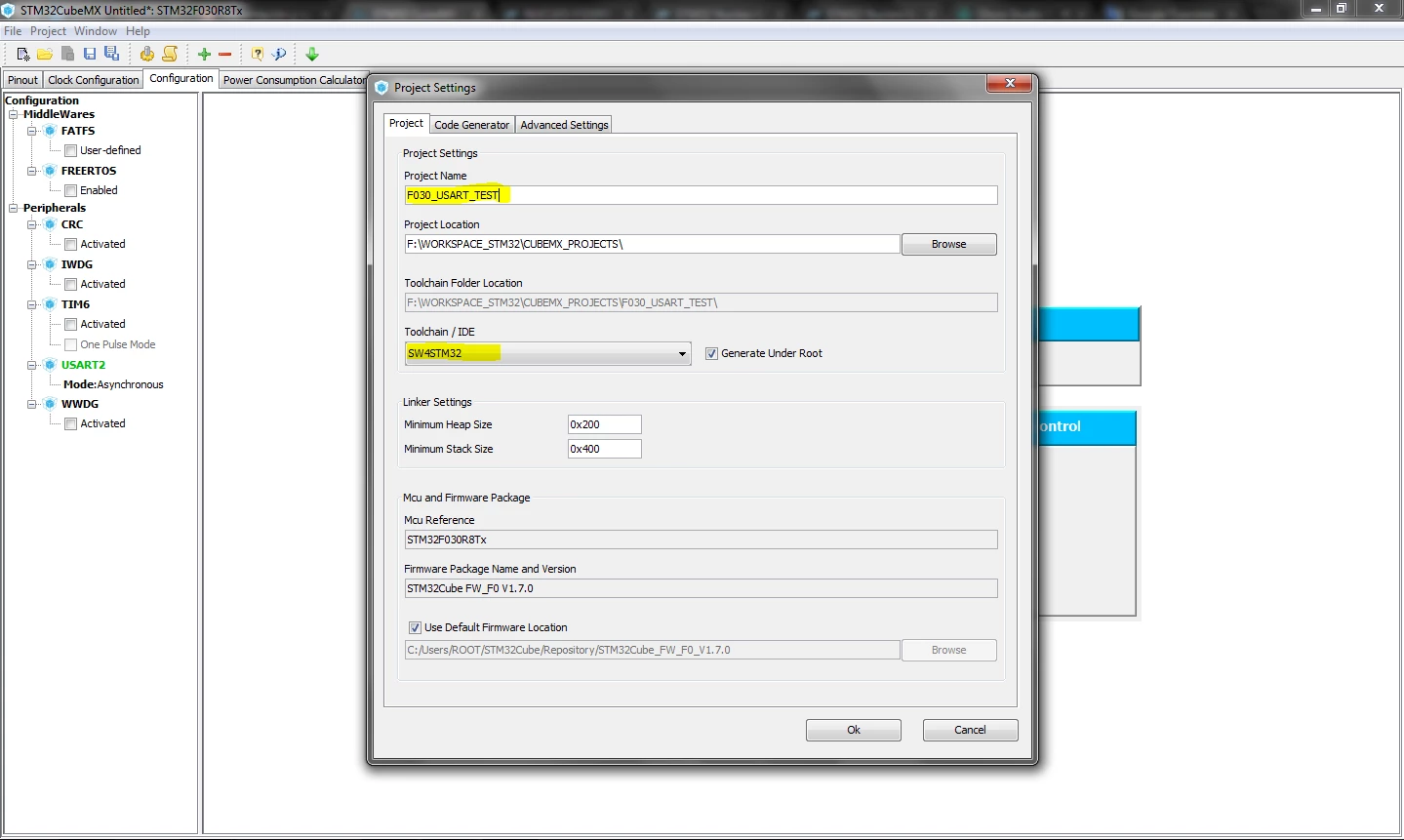This screenshot has width=1404, height=840.
Task: Collapse the FATFS tree node
Action: 32,131
